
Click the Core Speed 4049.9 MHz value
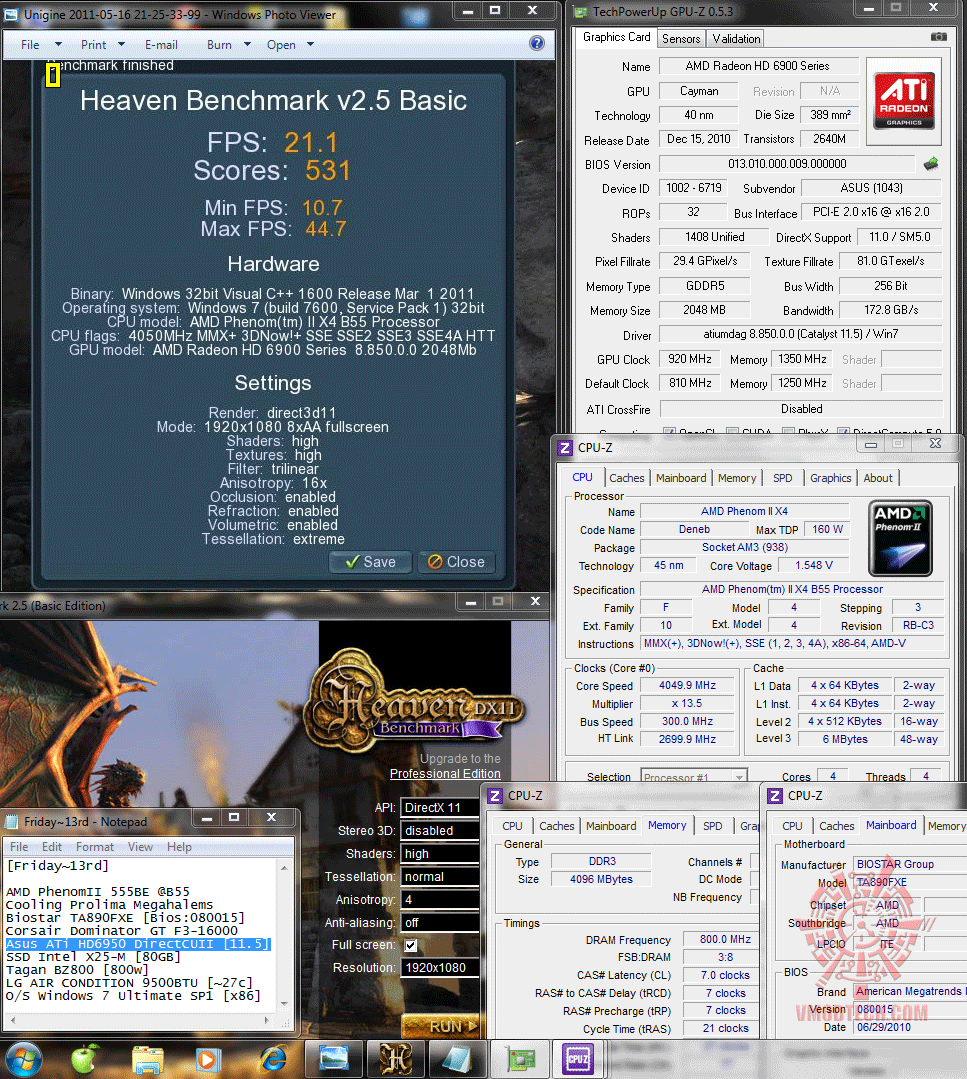pyautogui.click(x=687, y=685)
